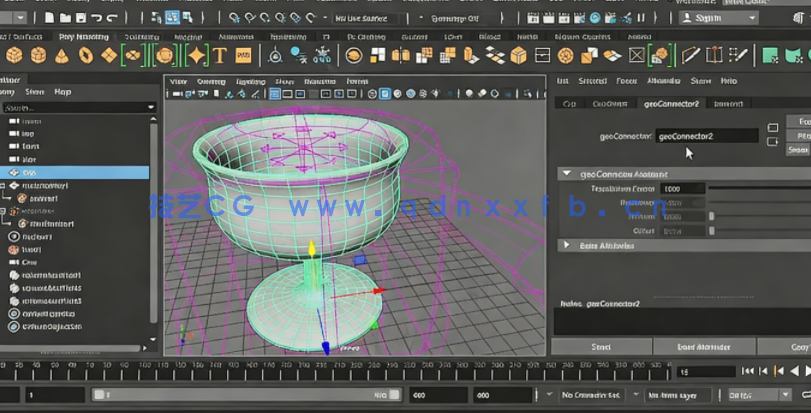Open the outliner search dropdown arrow
Viewport: 811px width, 413px height.
pos(151,107)
